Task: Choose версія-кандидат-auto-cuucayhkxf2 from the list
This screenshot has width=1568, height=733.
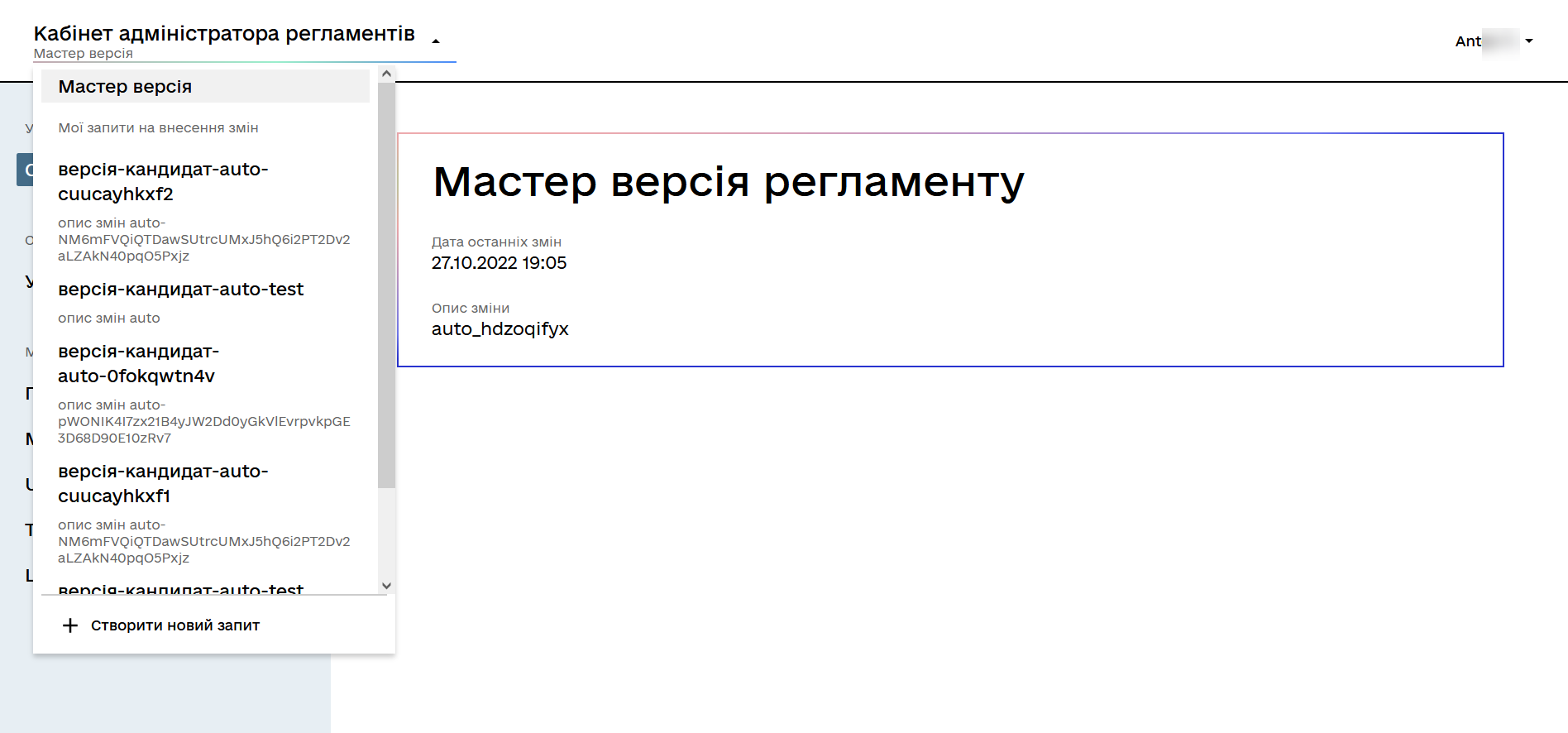Action: (x=163, y=181)
